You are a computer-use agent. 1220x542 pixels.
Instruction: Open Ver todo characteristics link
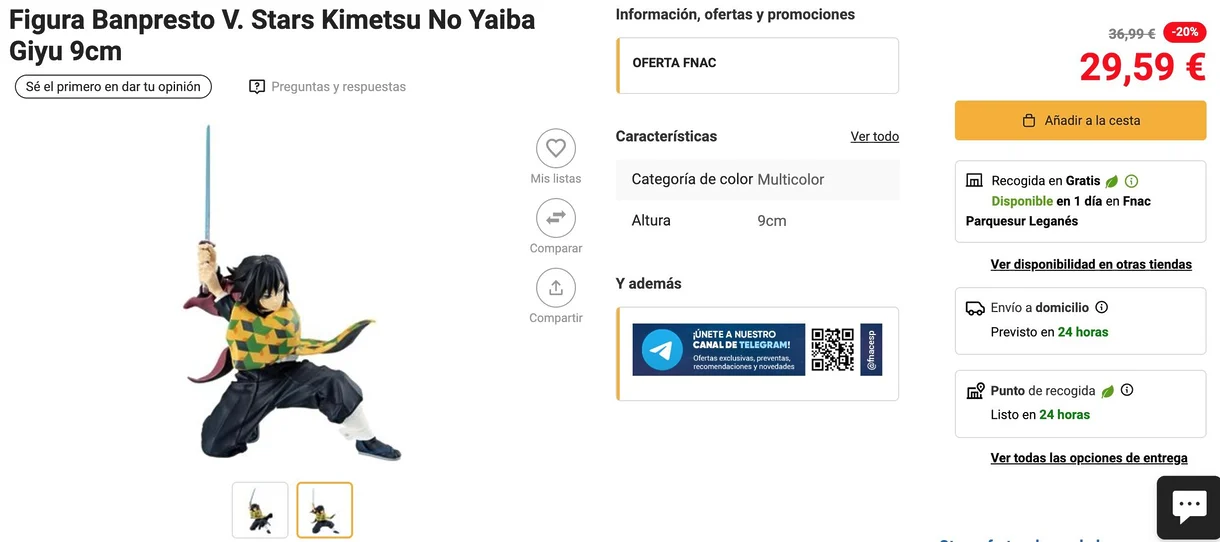pos(875,136)
